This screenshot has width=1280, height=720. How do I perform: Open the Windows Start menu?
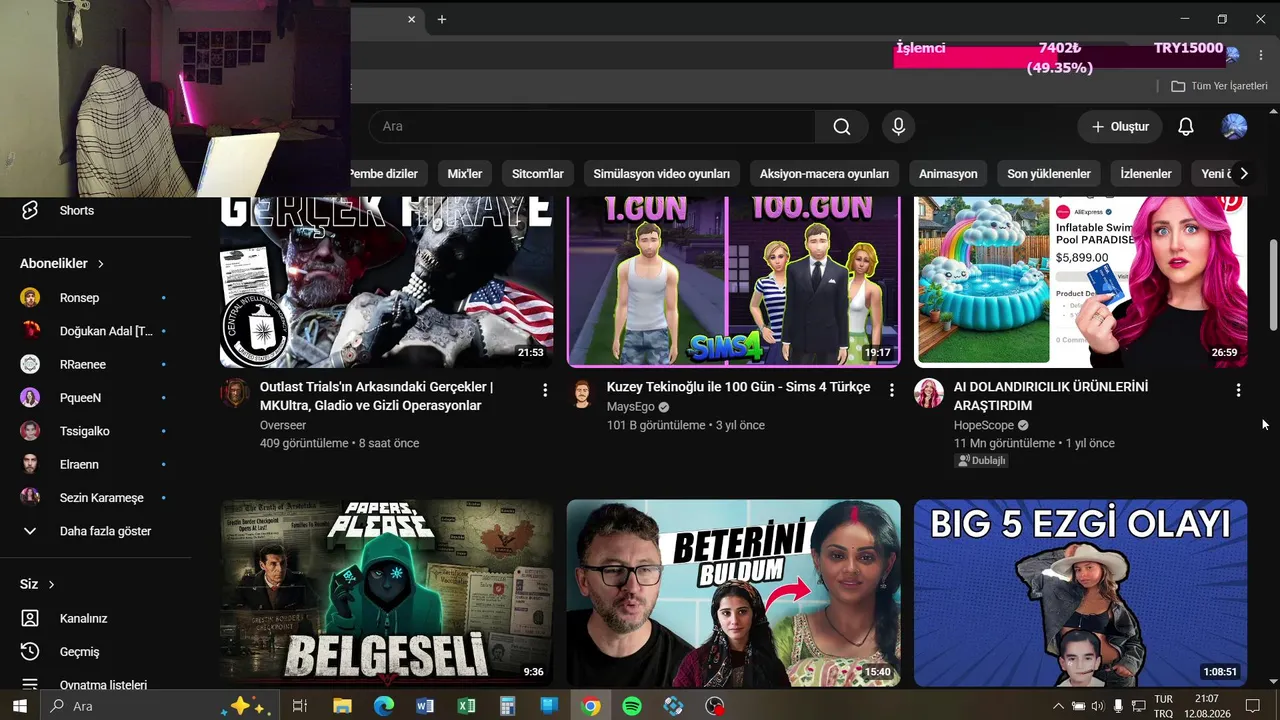[x=19, y=706]
